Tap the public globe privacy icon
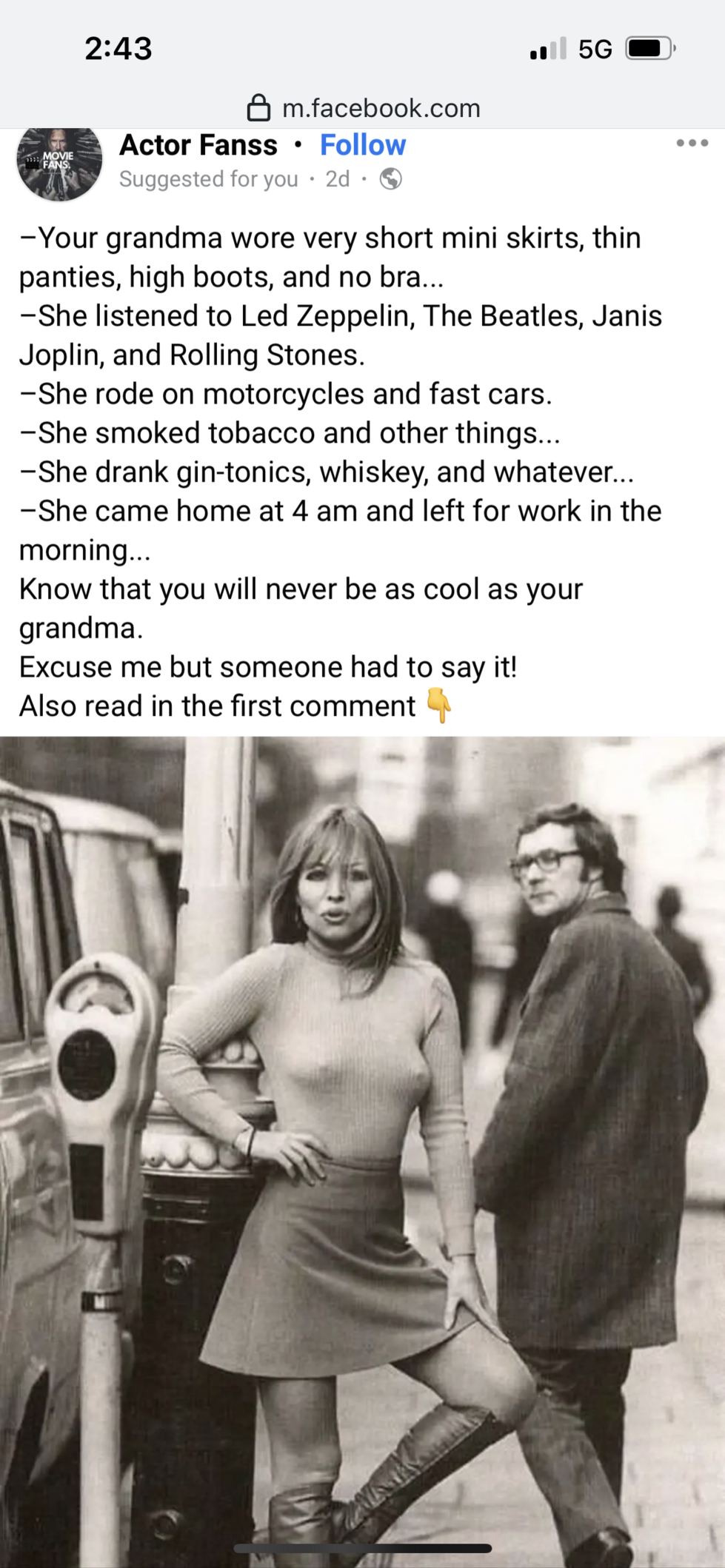Viewport: 725px width, 1568px height. [x=391, y=179]
